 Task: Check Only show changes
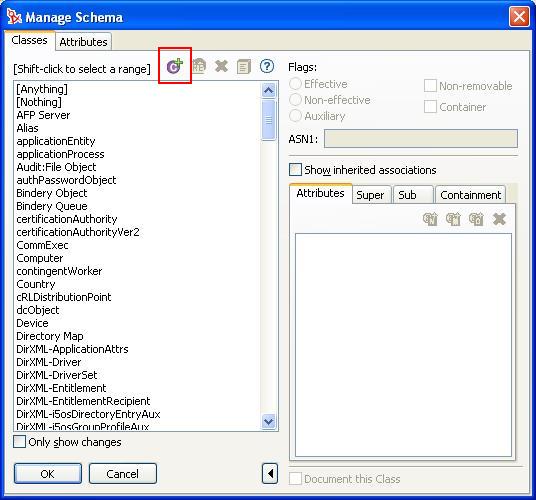(x=19, y=442)
